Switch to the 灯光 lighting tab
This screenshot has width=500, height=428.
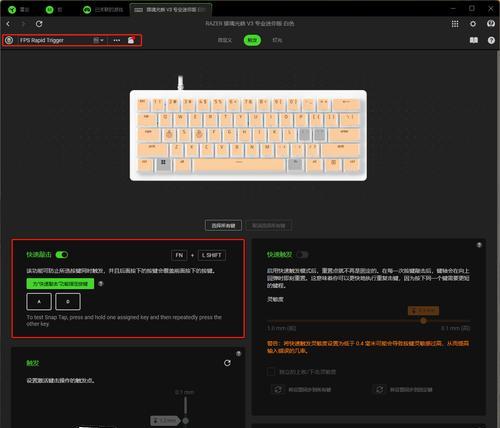pyautogui.click(x=277, y=40)
